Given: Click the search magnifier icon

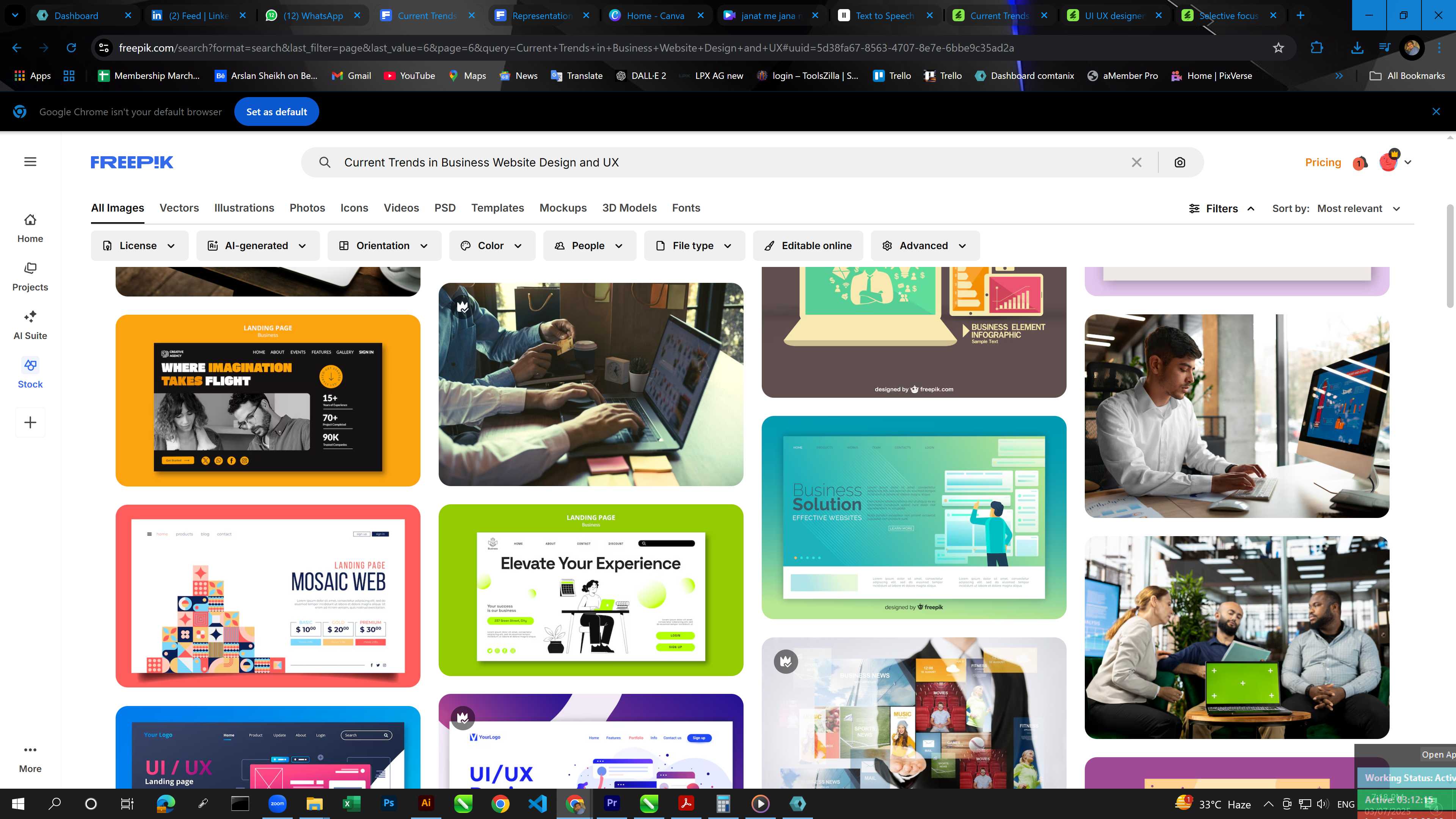Looking at the screenshot, I should click(x=325, y=162).
